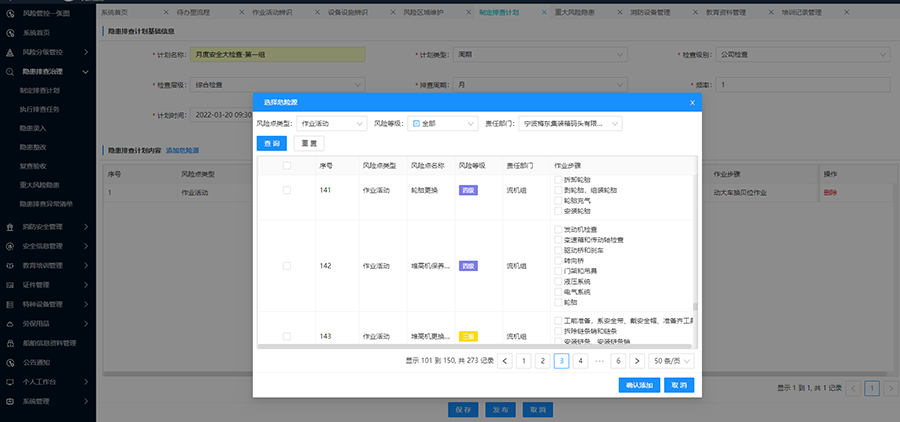
Task: Click the 系统管理 sidebar icon
Action: [10, 401]
